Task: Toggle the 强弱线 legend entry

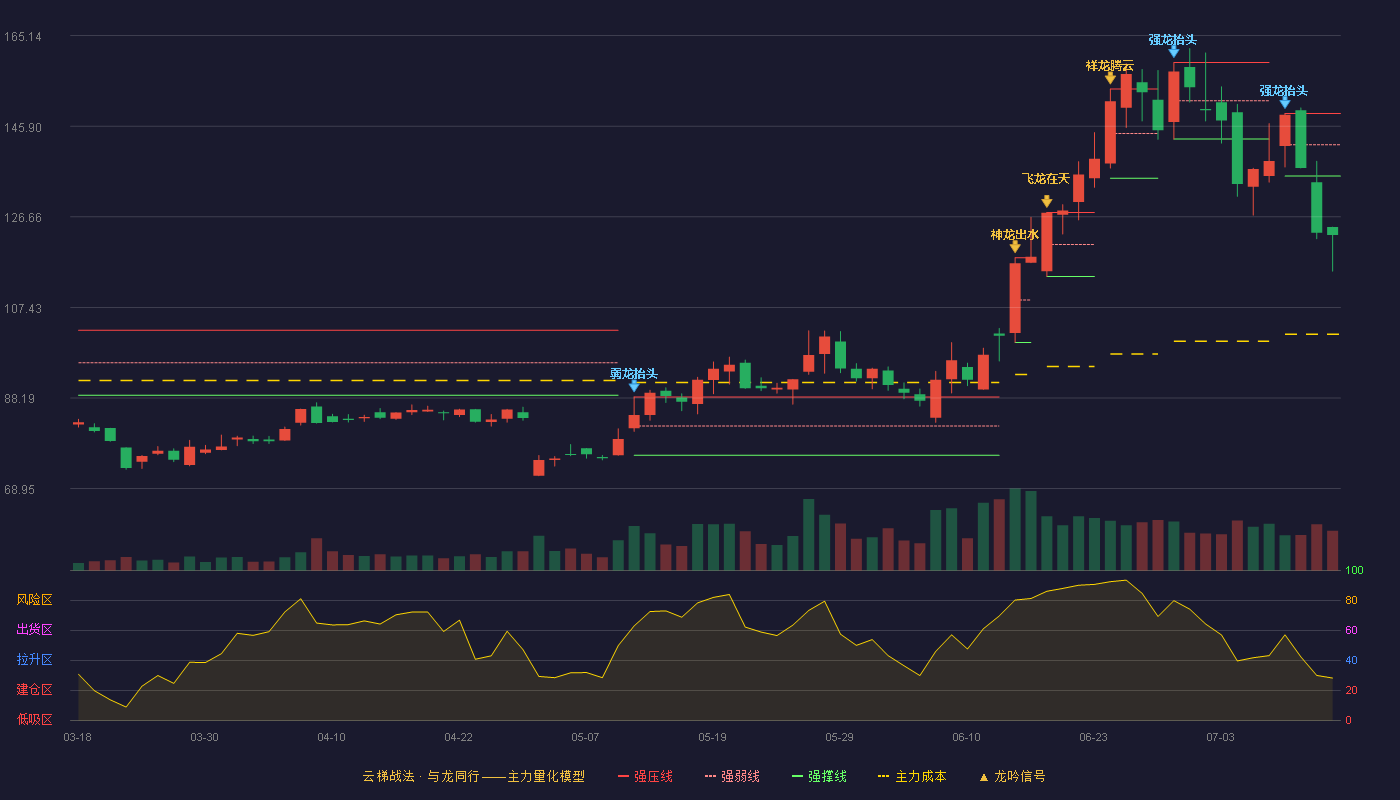Action: coord(732,776)
